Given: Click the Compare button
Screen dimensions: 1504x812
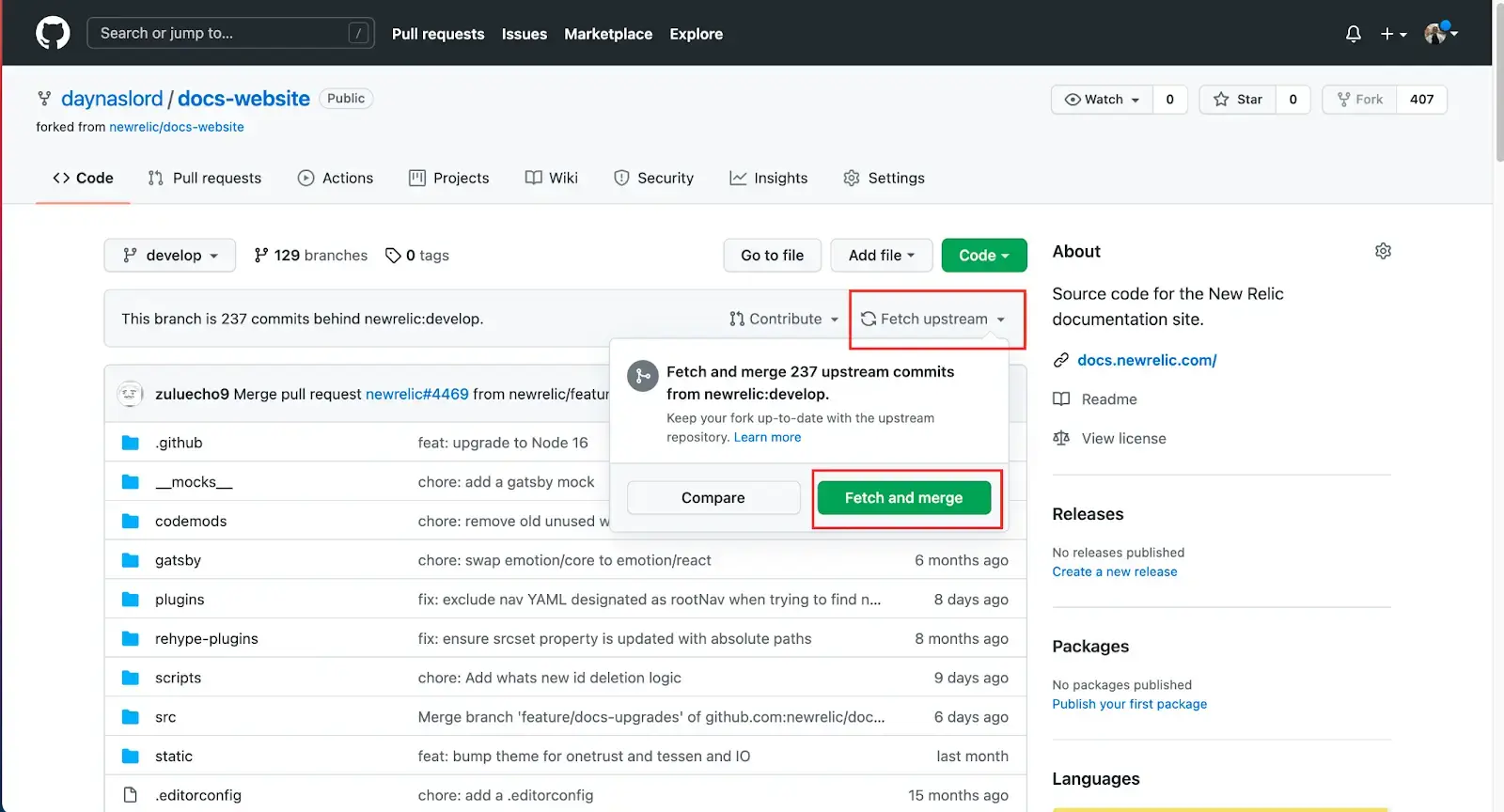Looking at the screenshot, I should pyautogui.click(x=713, y=498).
